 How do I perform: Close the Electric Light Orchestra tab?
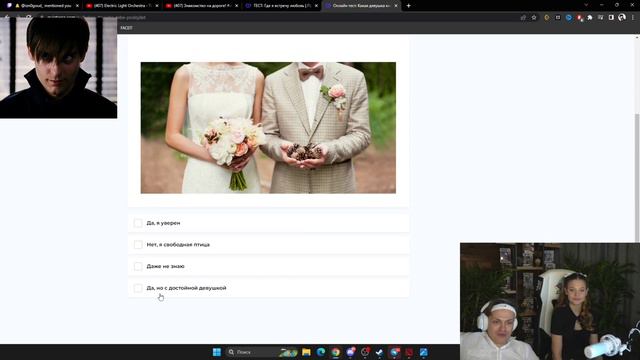tap(157, 6)
